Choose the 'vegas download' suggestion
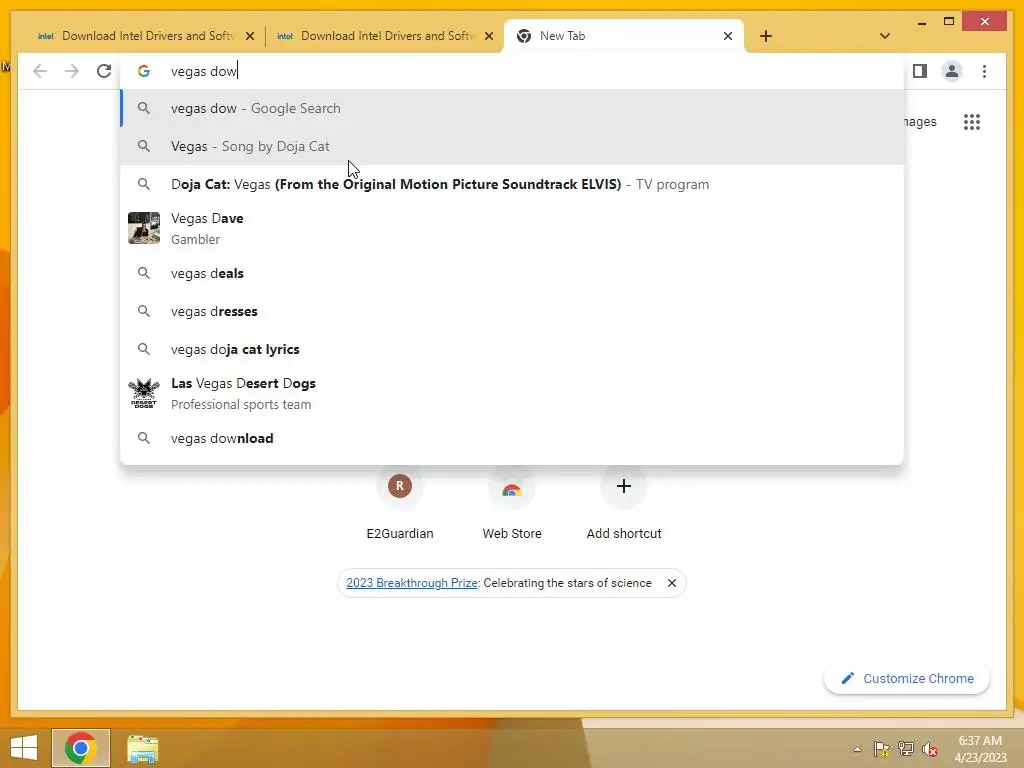 coord(513,438)
